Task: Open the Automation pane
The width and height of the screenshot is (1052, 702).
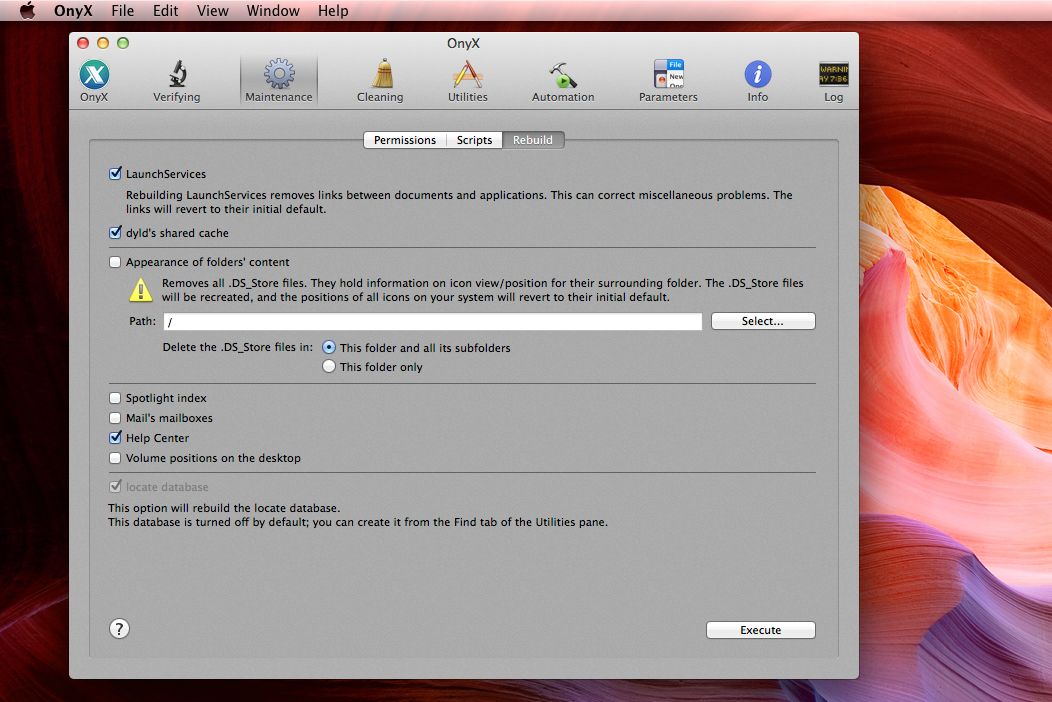Action: (x=563, y=81)
